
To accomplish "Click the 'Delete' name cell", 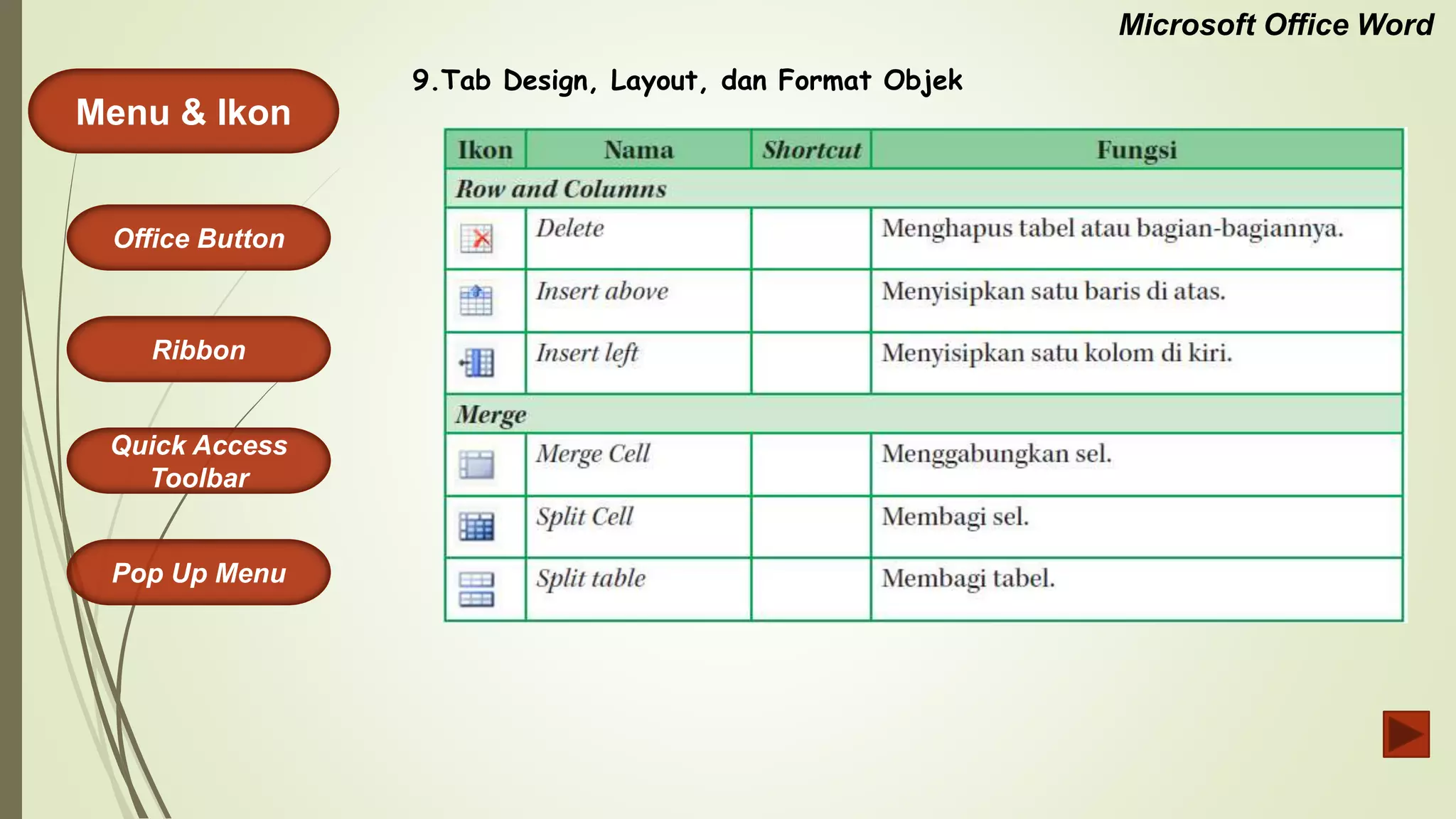I will [x=638, y=238].
